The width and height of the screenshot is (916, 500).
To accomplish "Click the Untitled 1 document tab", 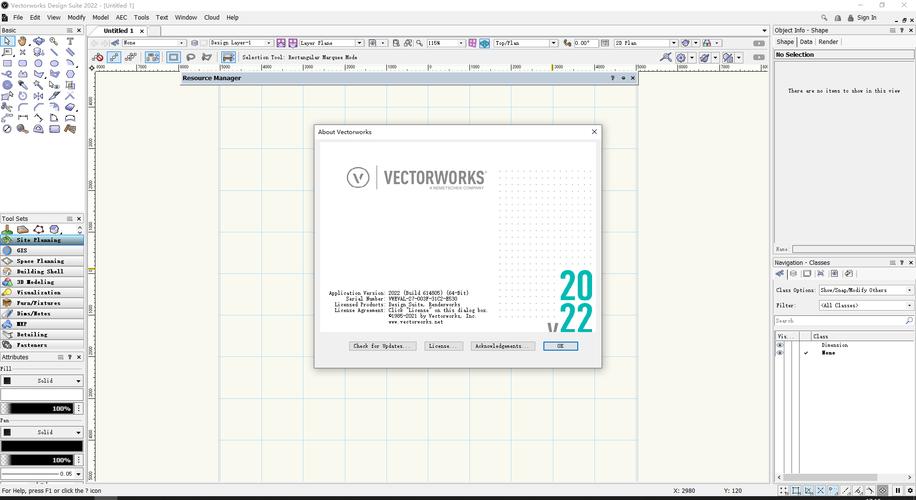I will 119,30.
